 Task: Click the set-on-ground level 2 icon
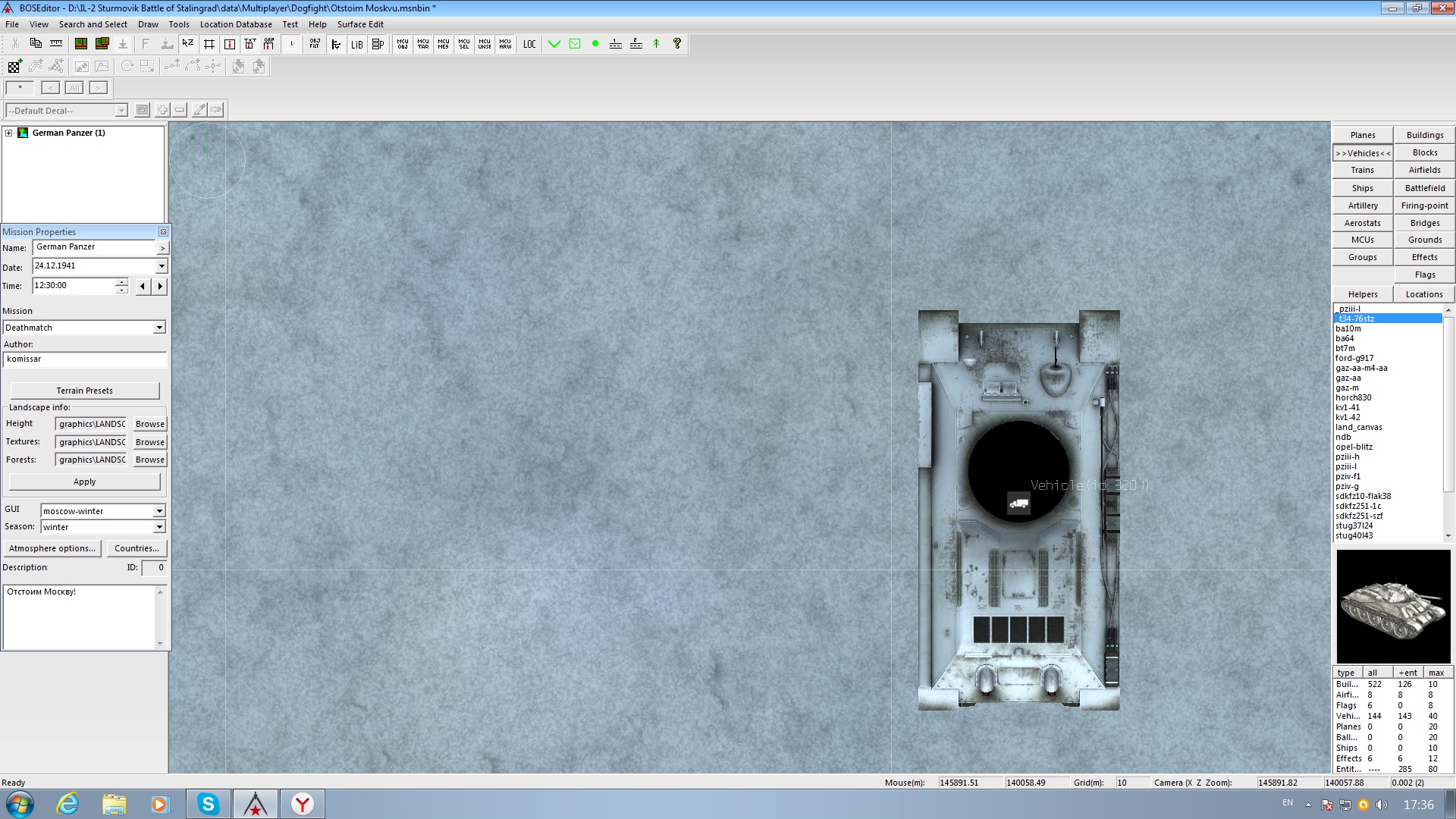tap(636, 44)
